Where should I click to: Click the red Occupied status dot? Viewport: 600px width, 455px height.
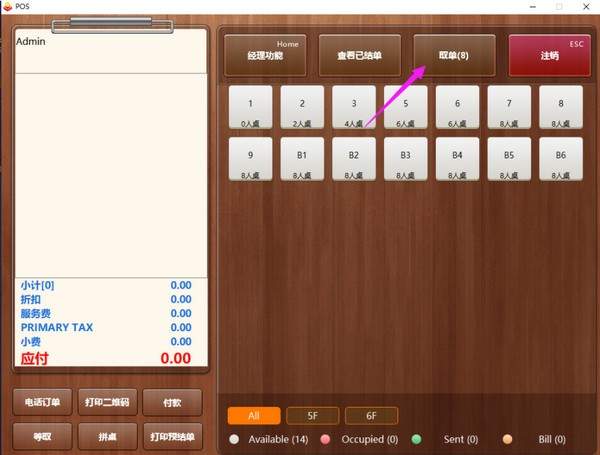point(325,439)
